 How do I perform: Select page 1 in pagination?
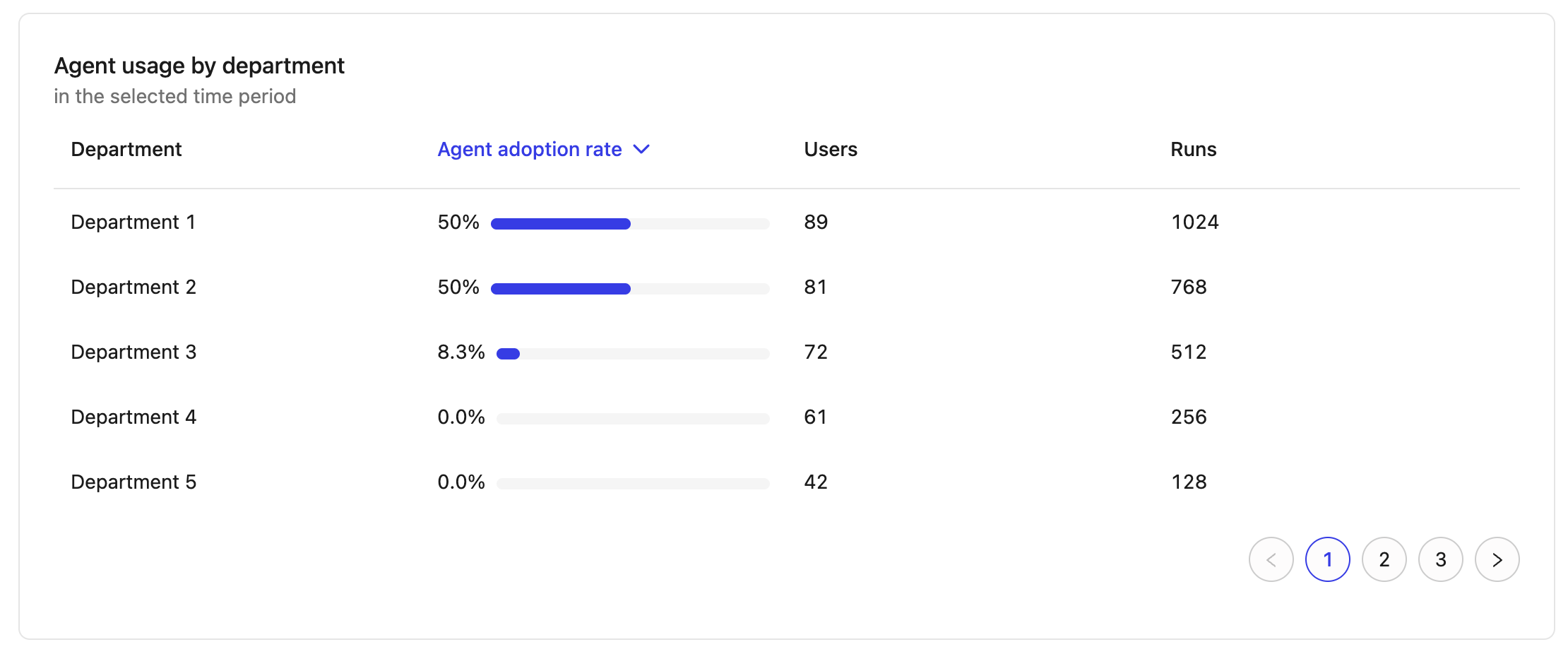[x=1327, y=560]
